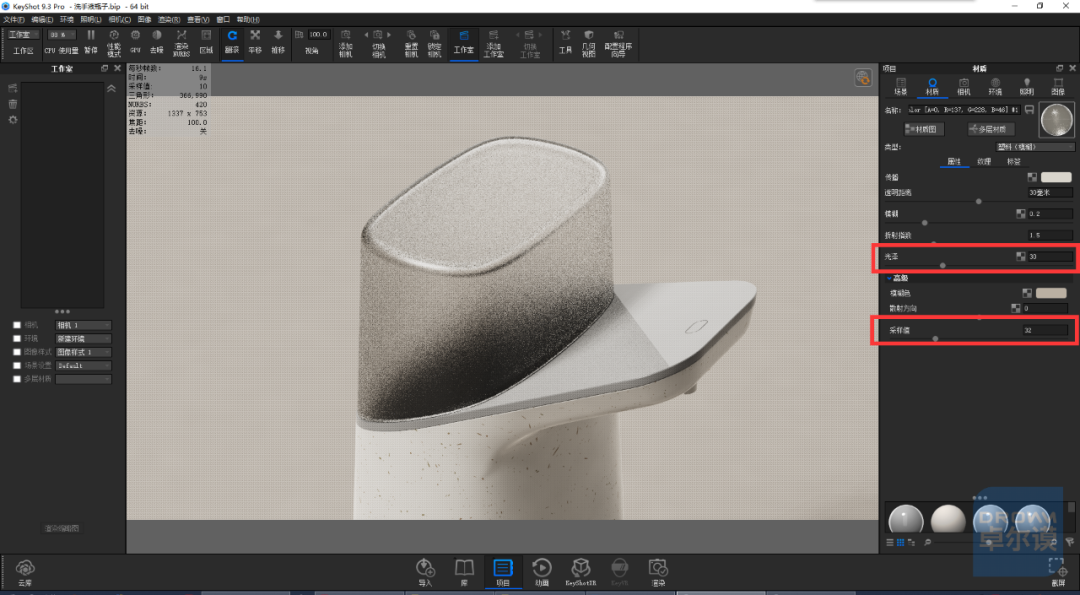Open the 相机 1 camera dropdown

click(x=83, y=325)
